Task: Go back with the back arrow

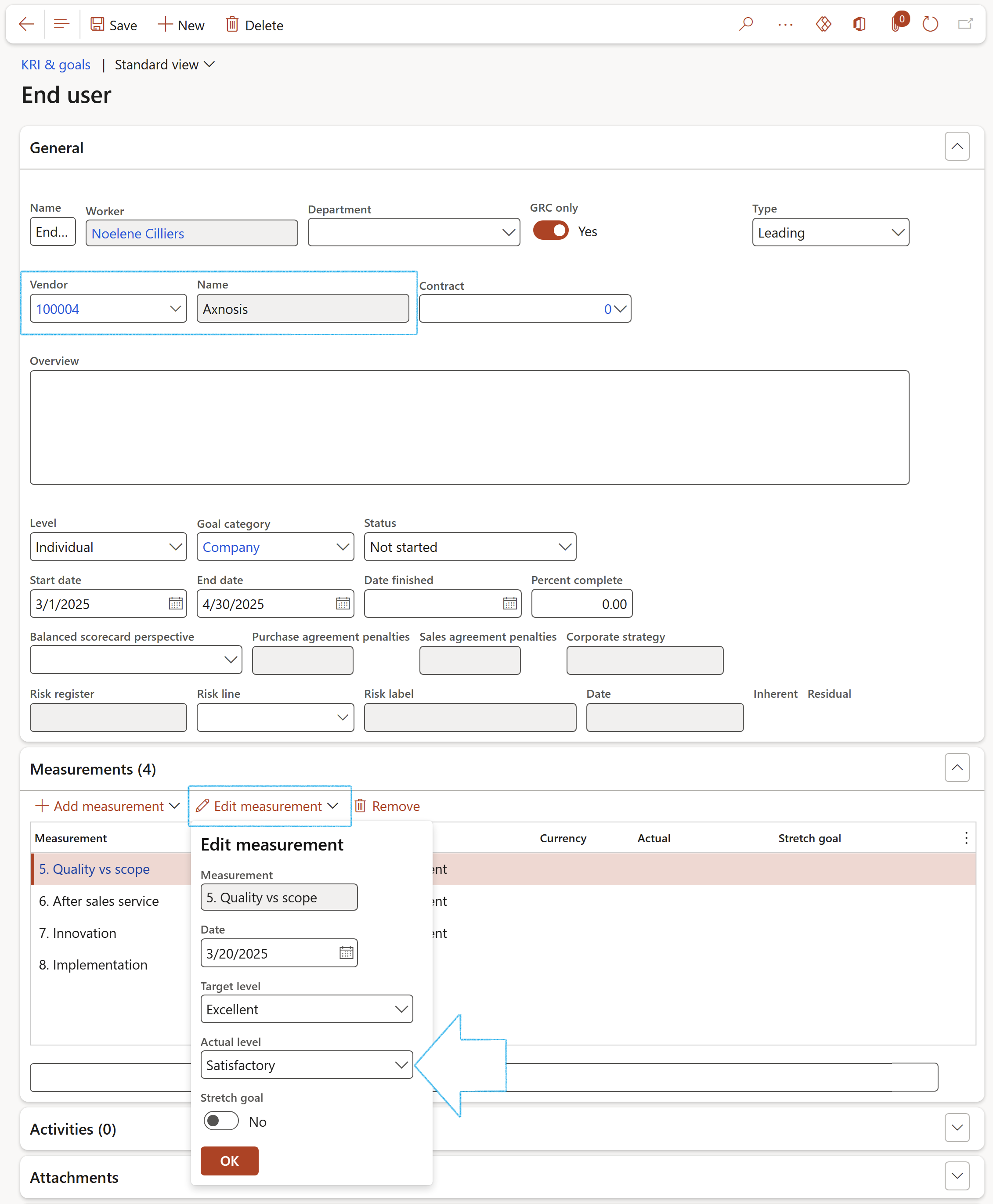Action: 26,25
